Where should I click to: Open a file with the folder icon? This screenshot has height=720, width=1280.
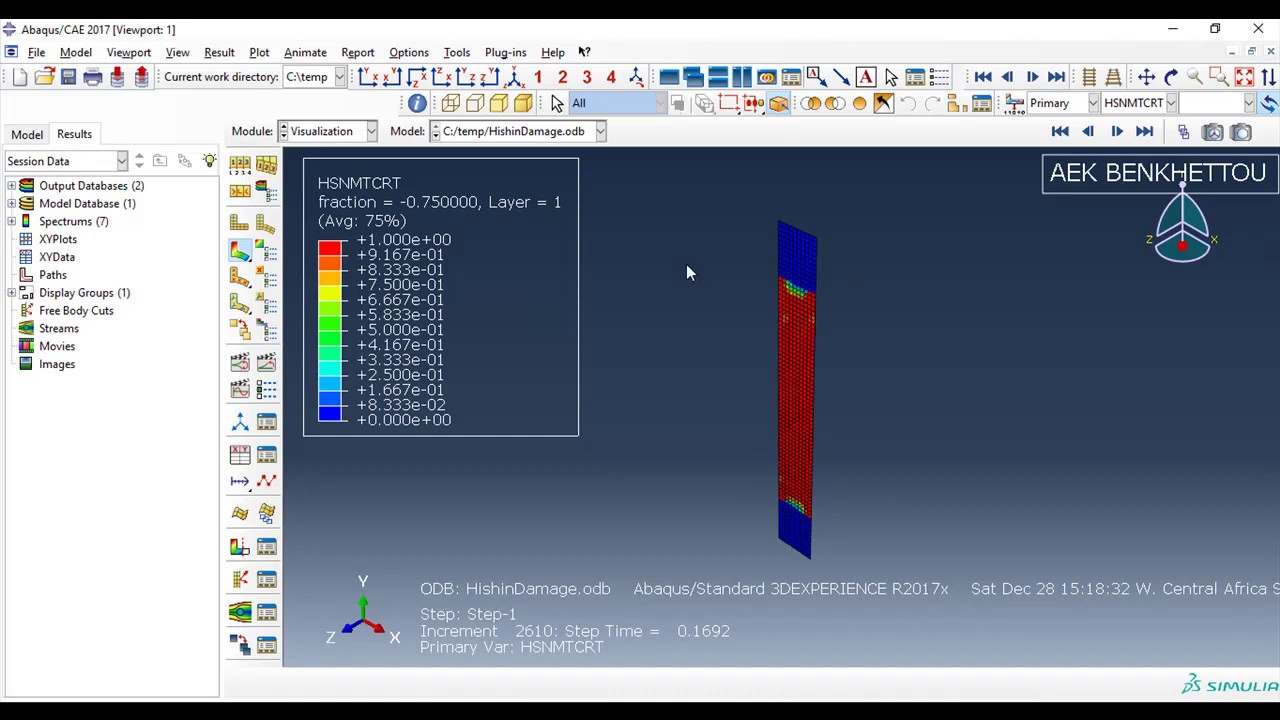coord(44,77)
